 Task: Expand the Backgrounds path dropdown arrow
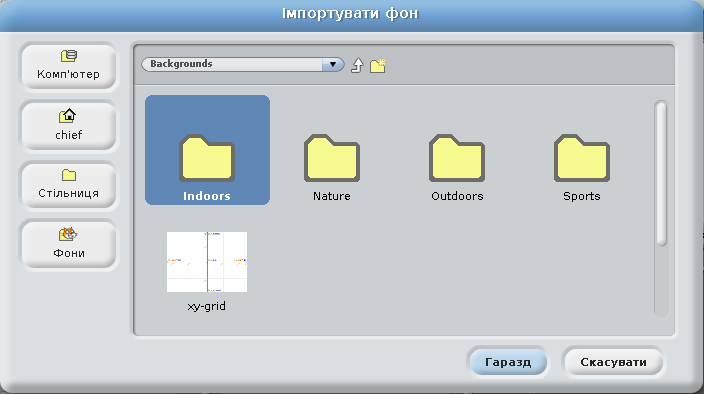[x=333, y=64]
